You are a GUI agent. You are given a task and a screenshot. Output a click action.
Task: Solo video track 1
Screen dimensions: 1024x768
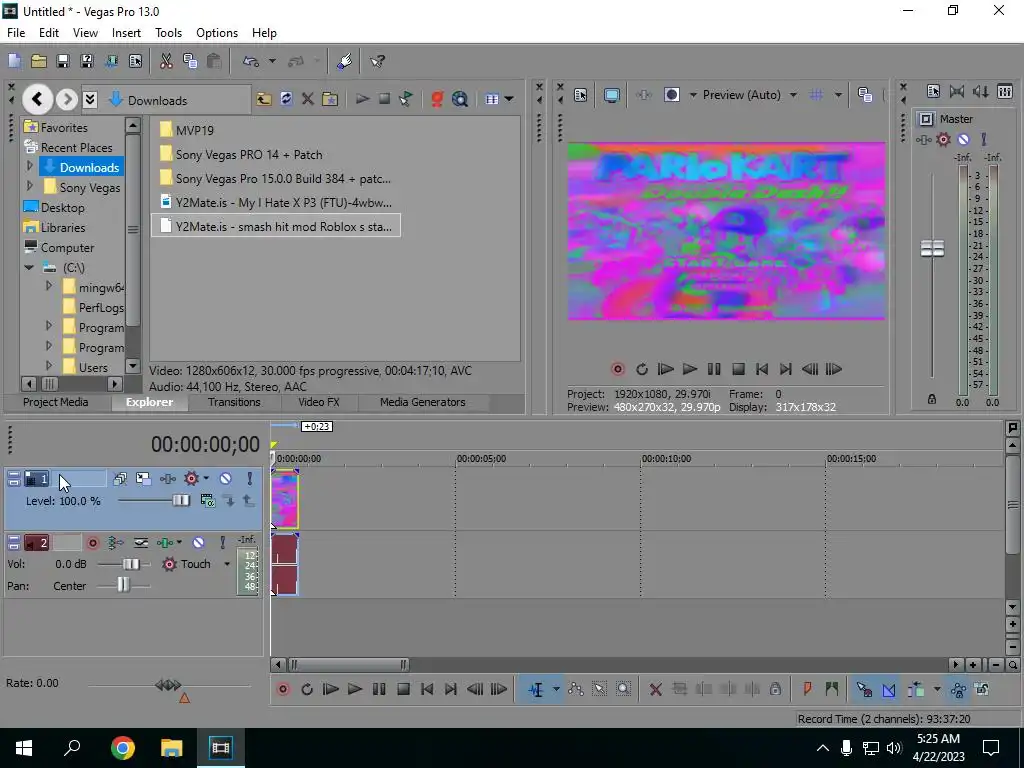pos(249,479)
